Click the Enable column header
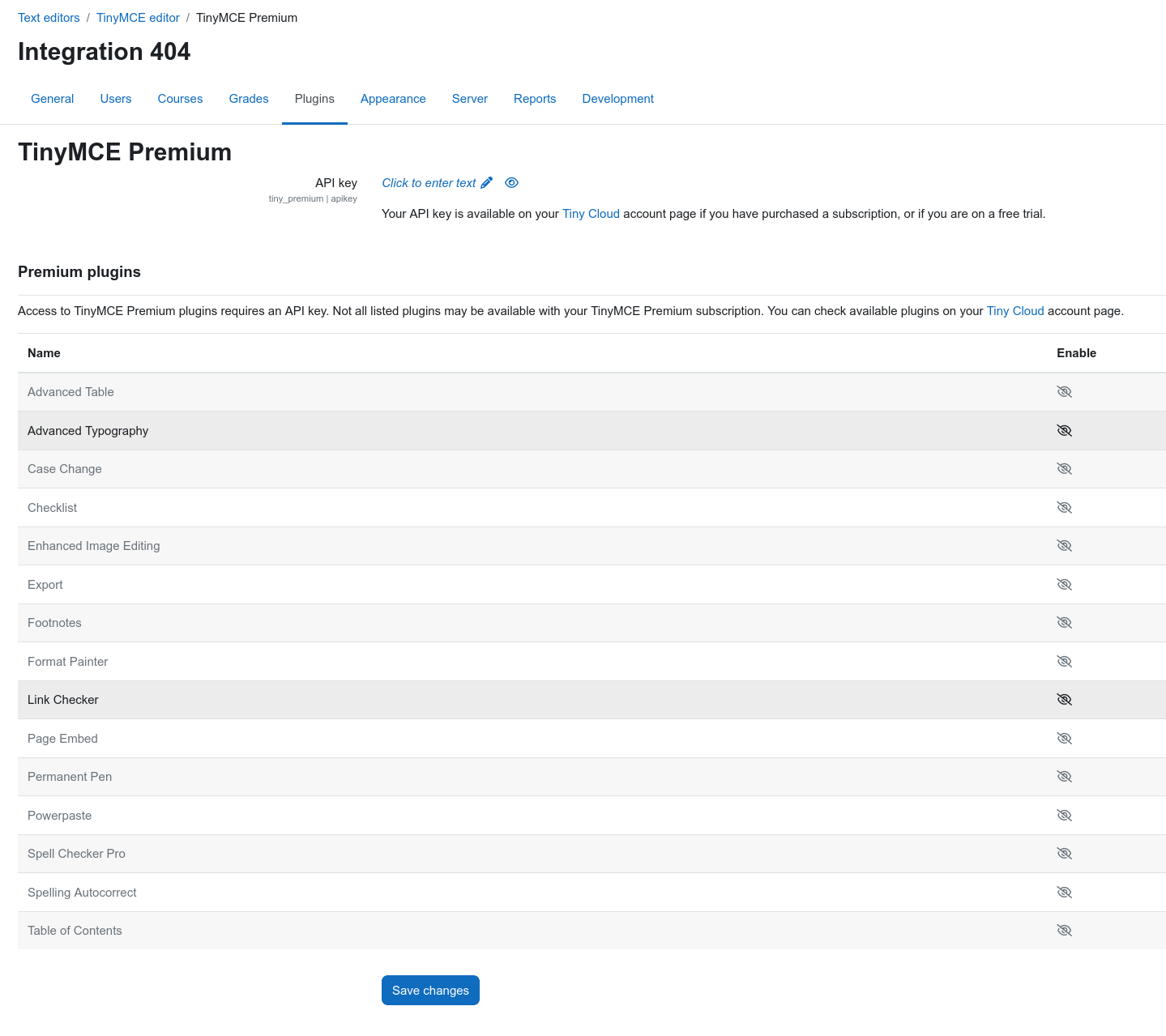The width and height of the screenshot is (1166, 1036). pyautogui.click(x=1076, y=353)
